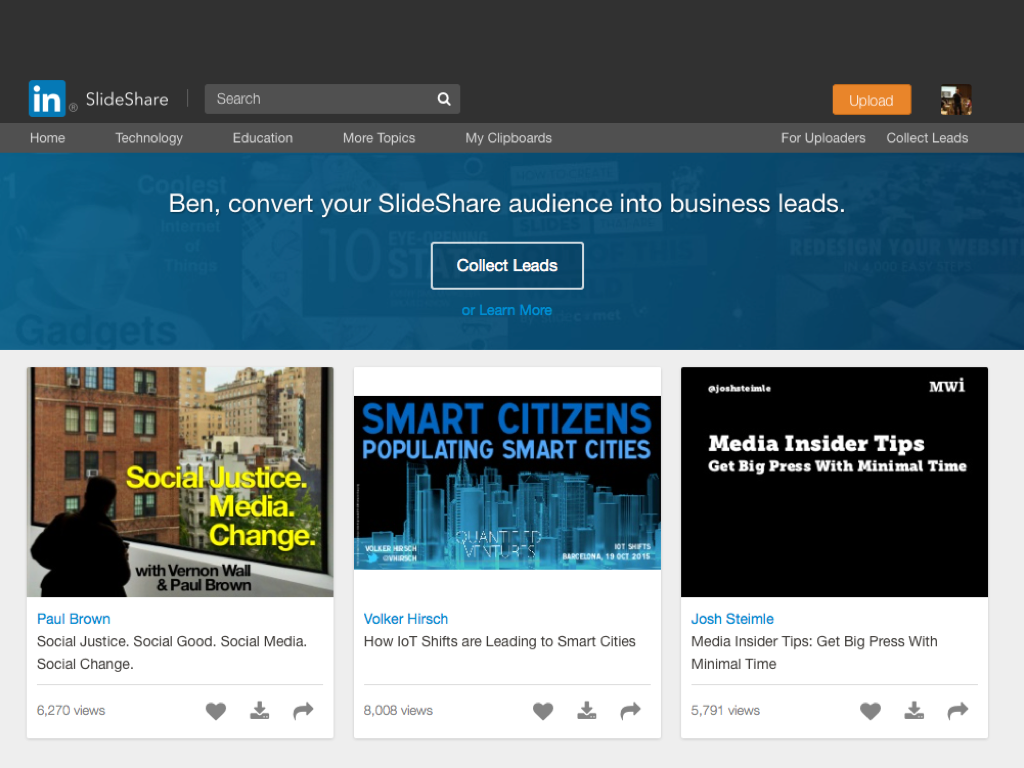Click the Collect Leads banner button
This screenshot has height=768, width=1024.
point(507,265)
